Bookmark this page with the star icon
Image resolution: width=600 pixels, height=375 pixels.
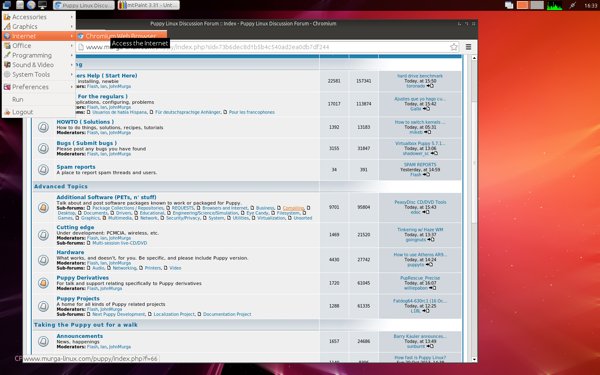(454, 47)
